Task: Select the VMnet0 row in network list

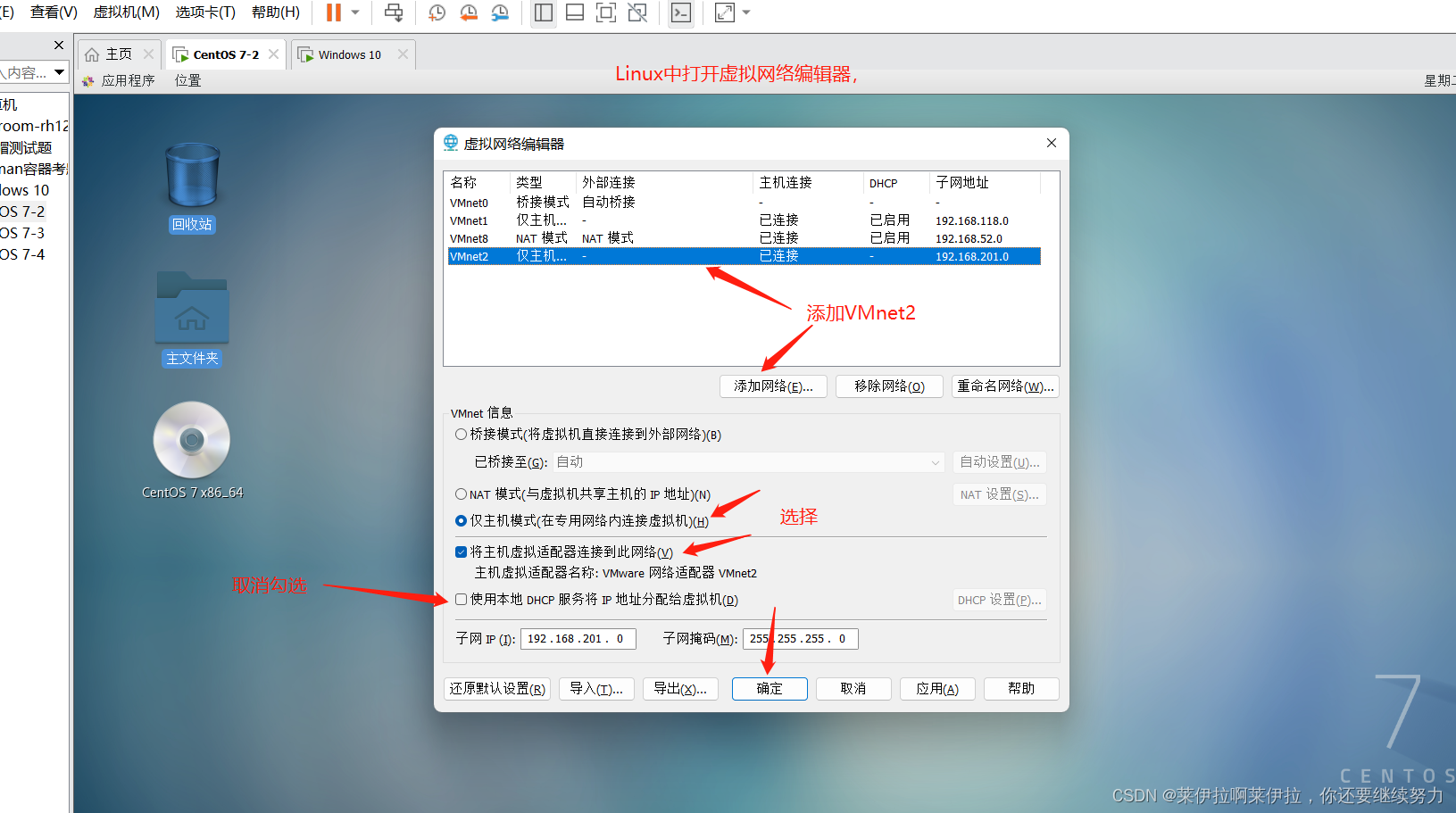Action: [x=744, y=203]
